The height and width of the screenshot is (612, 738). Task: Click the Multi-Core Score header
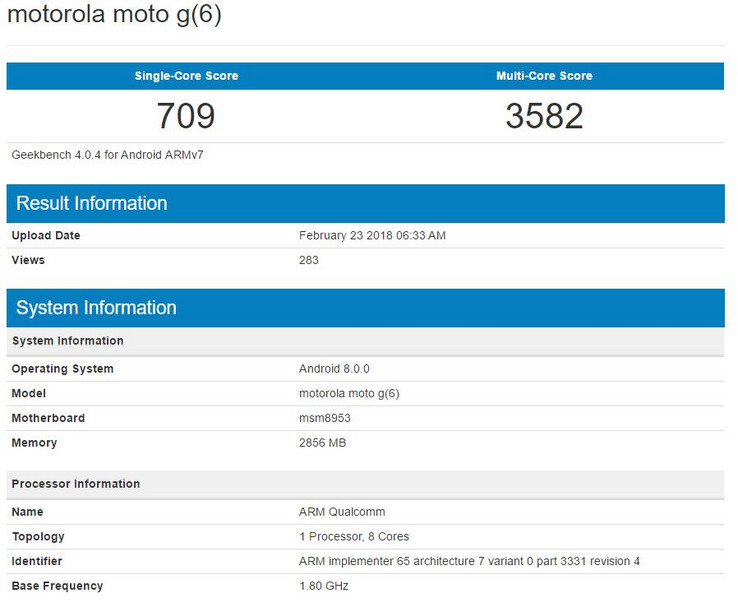[x=544, y=76]
